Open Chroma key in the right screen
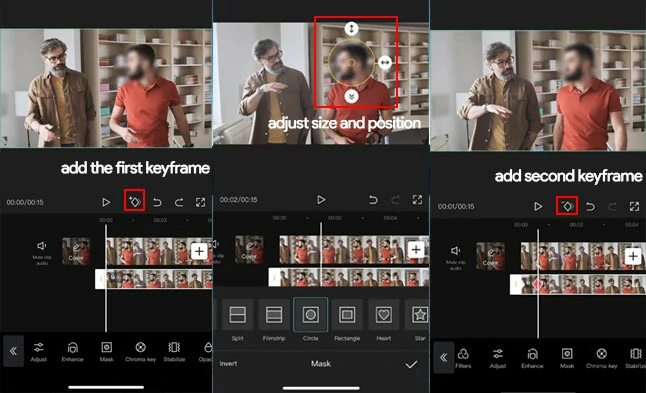Viewport: 646px width, 393px height. [602, 358]
